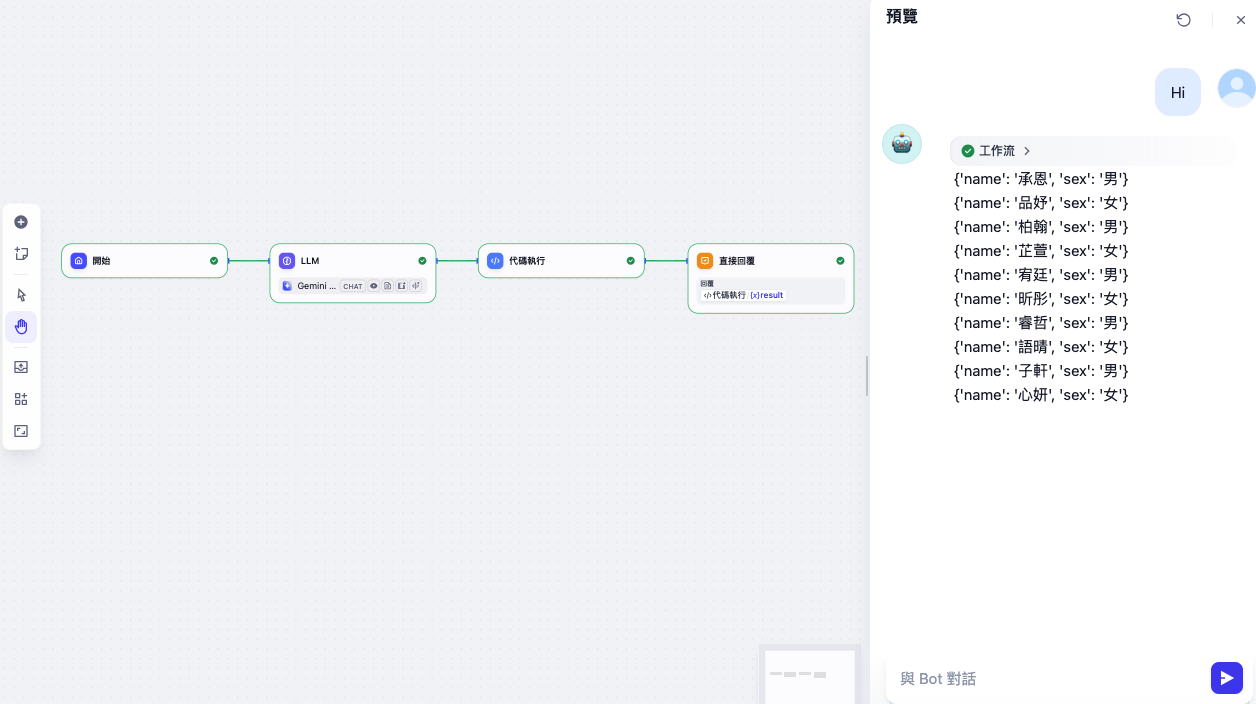Toggle the hand pan mode
Screen dimensions: 1256x704
point(21,327)
